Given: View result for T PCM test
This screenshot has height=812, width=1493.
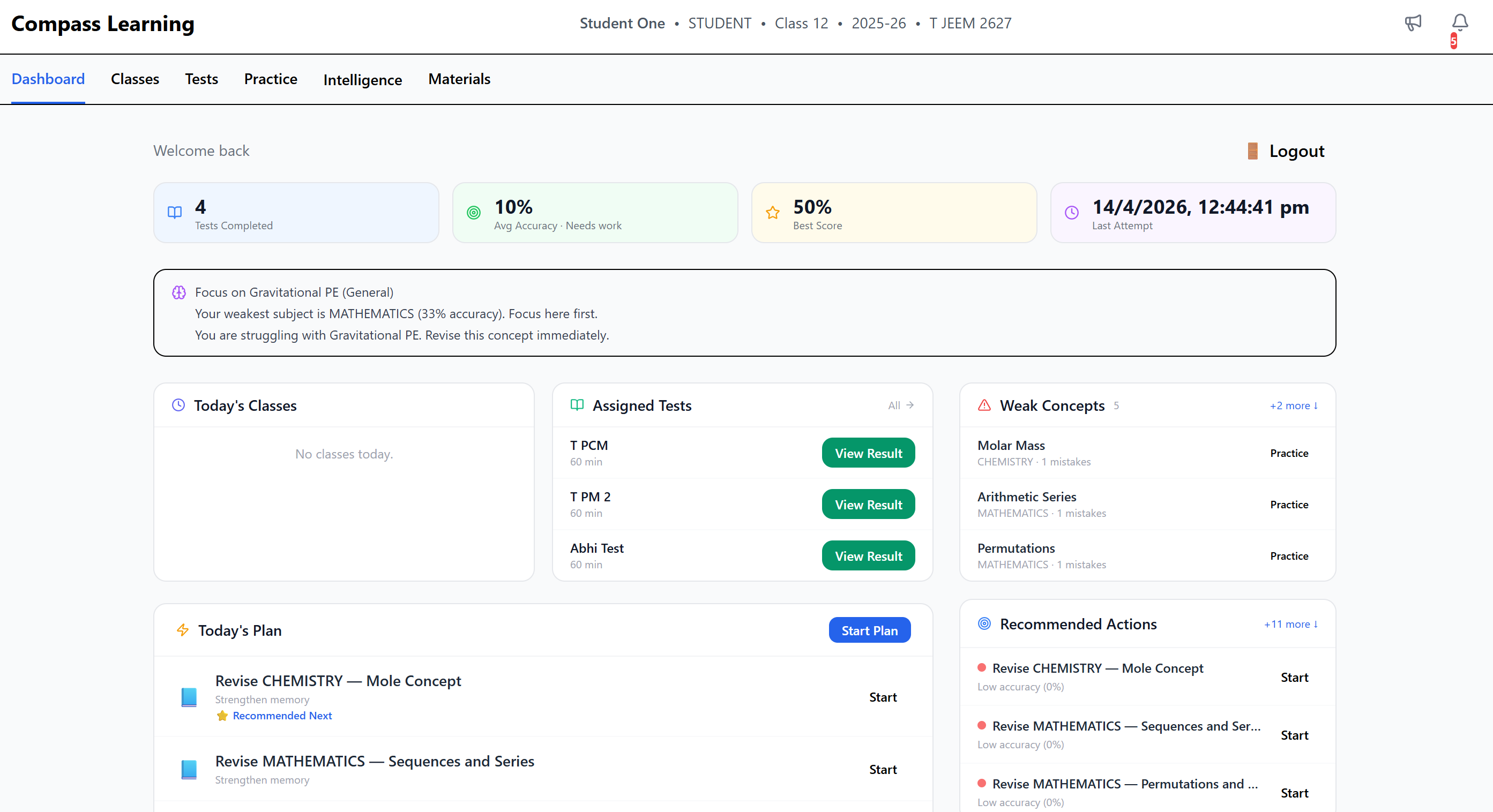Looking at the screenshot, I should [x=868, y=454].
